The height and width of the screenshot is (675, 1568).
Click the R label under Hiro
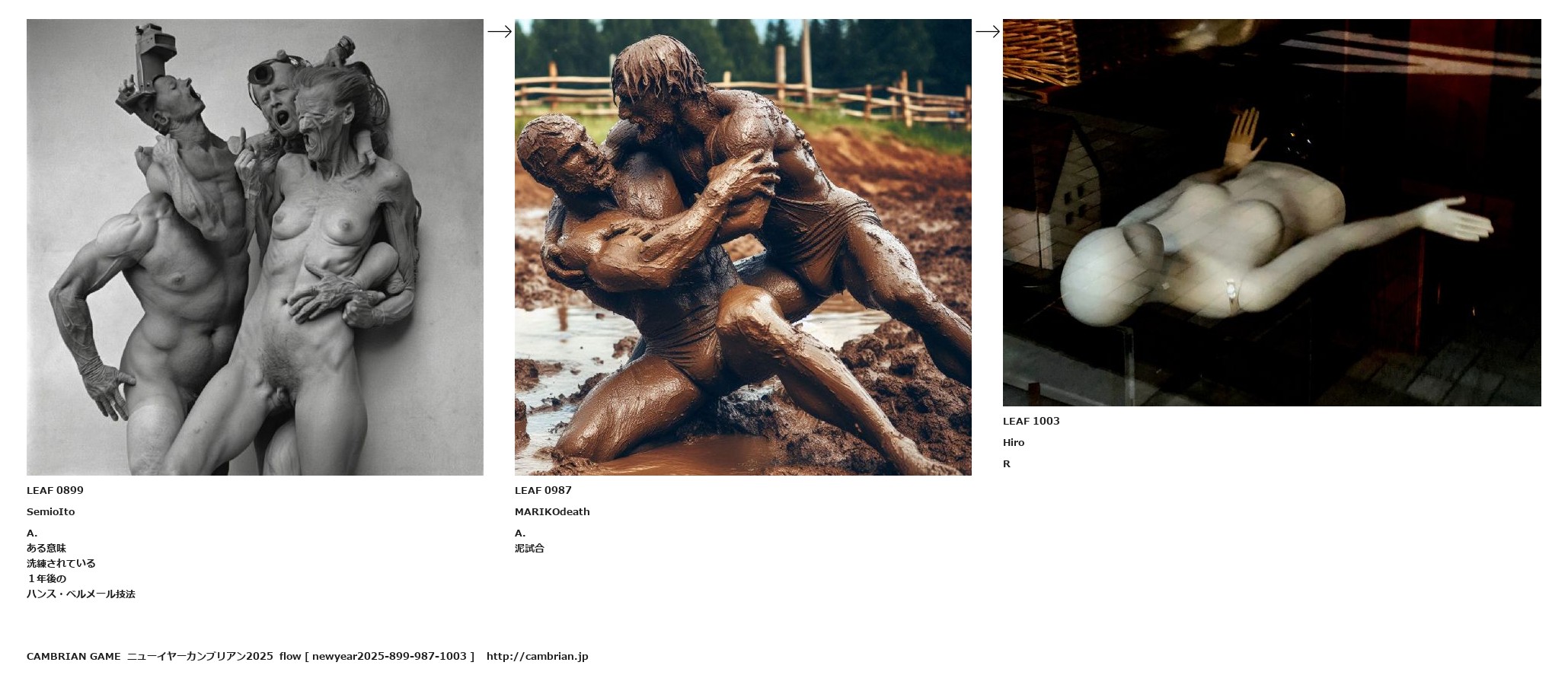(x=1007, y=463)
